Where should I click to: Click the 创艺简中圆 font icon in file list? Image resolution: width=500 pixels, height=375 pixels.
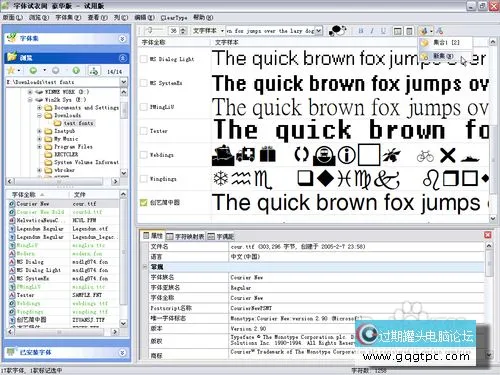click(x=12, y=320)
